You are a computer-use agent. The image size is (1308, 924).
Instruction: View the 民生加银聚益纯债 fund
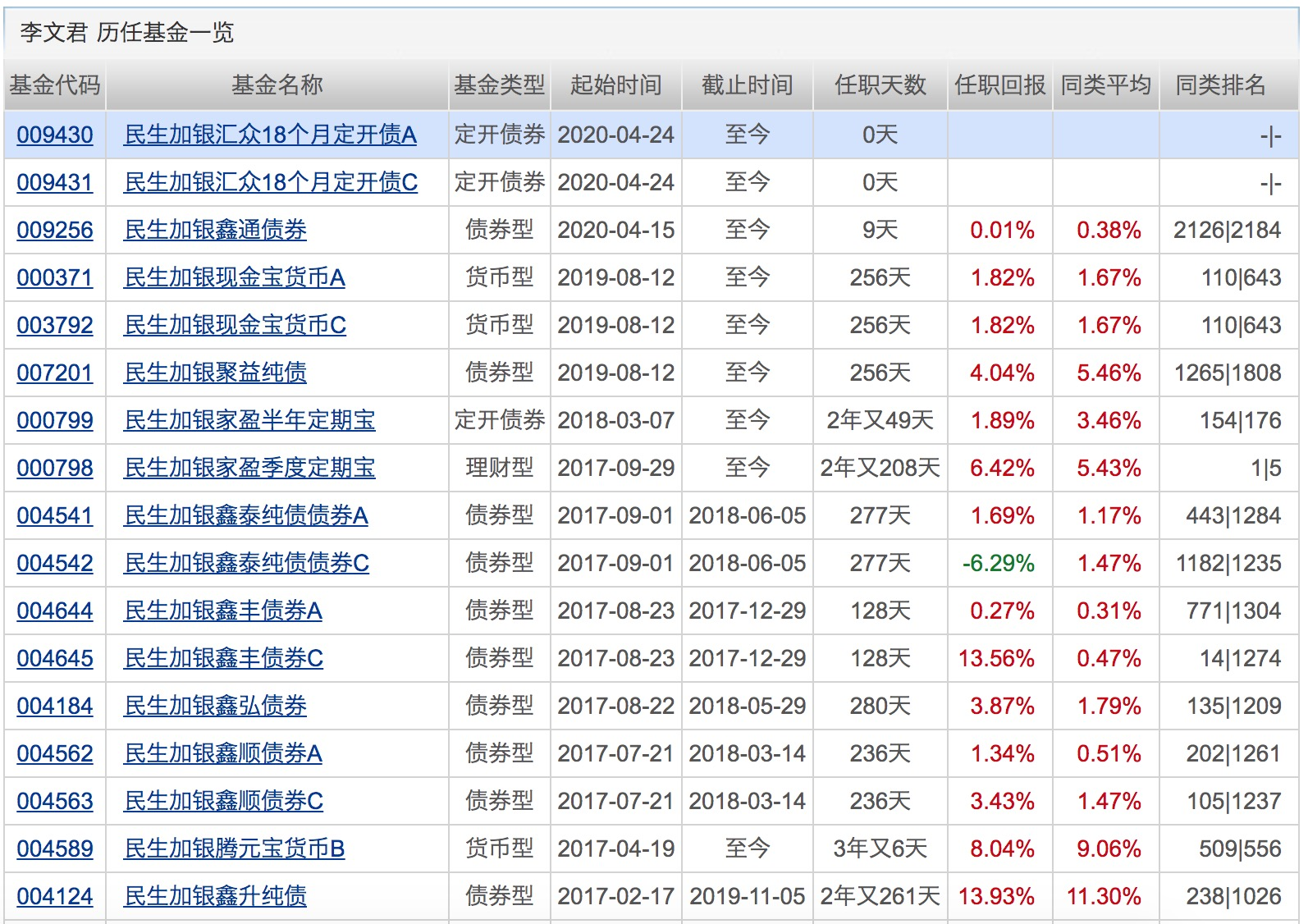pos(216,373)
